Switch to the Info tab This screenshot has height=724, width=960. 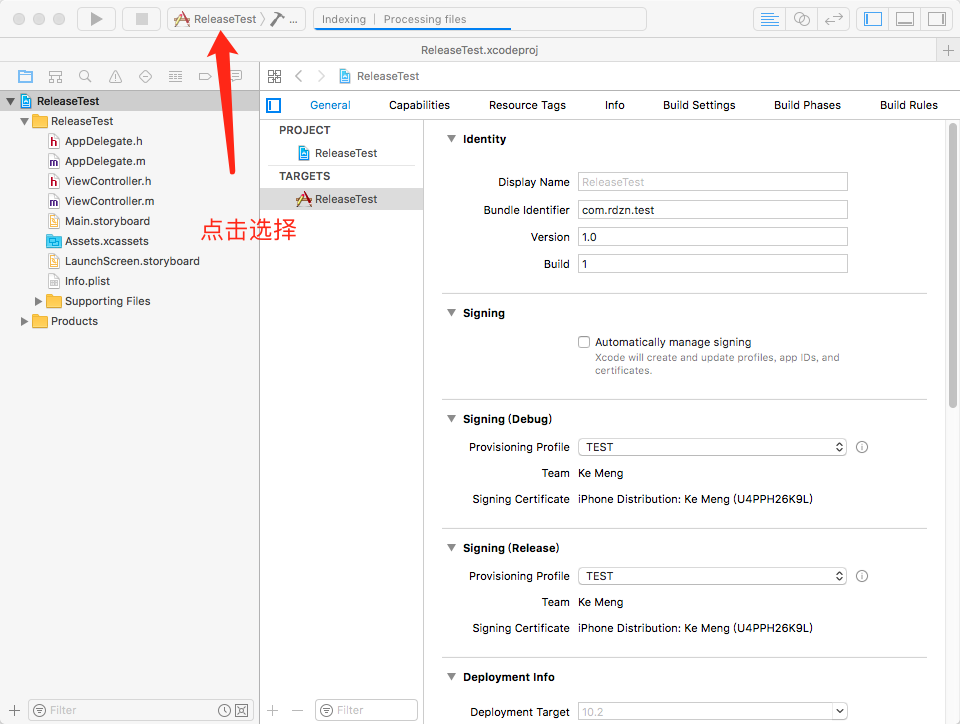point(615,105)
